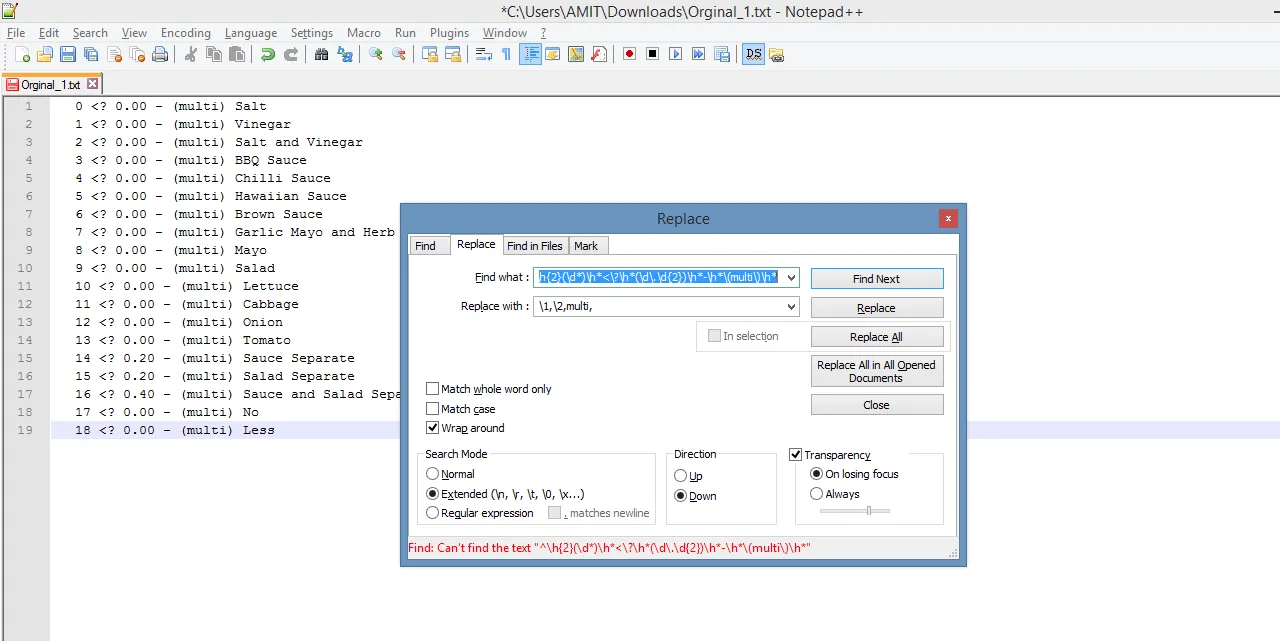The height and width of the screenshot is (641, 1280).
Task: Click the Paste toolbar icon
Action: (236, 54)
